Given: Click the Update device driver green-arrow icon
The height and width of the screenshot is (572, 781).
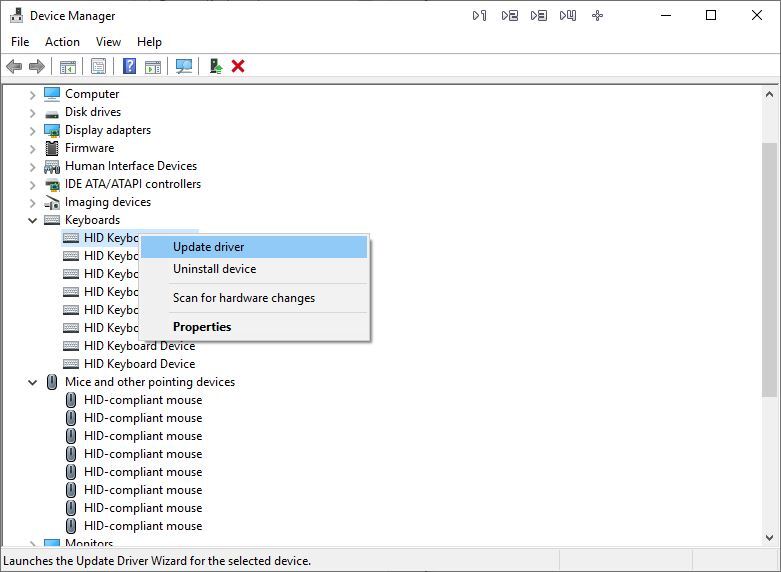Looking at the screenshot, I should click(215, 66).
